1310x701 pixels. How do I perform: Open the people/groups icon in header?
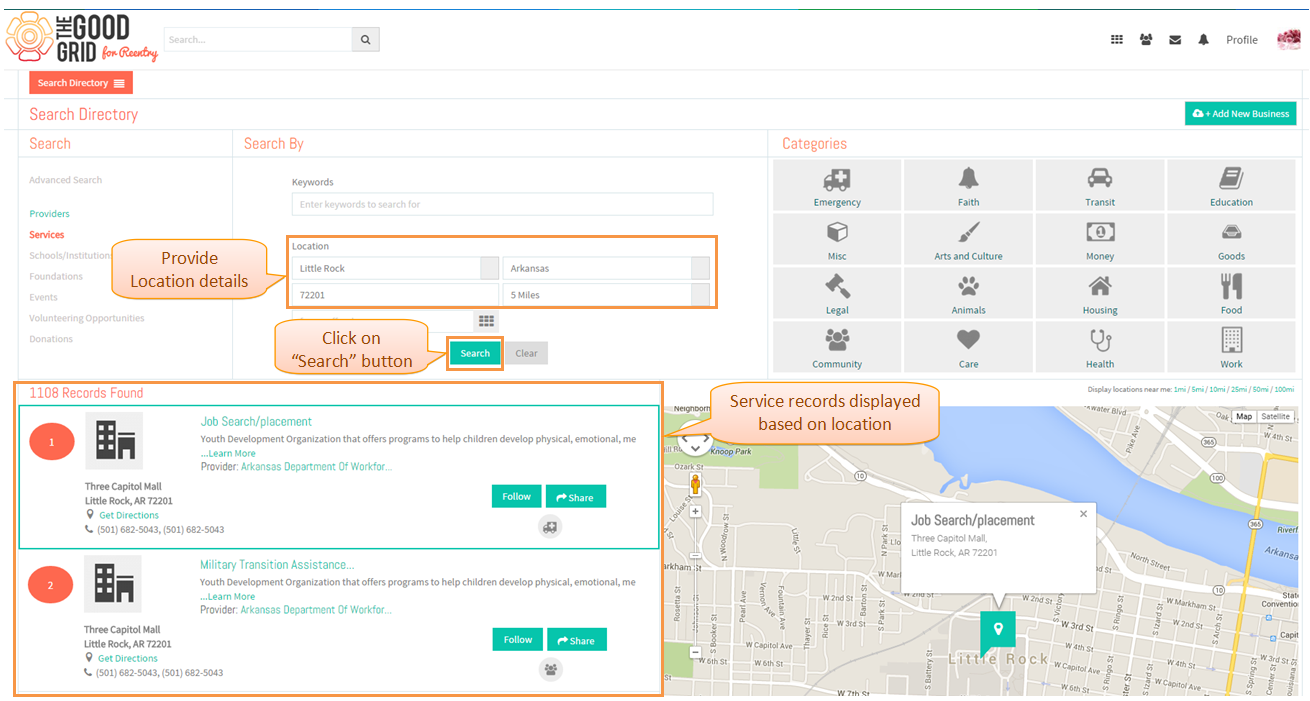click(x=1146, y=40)
